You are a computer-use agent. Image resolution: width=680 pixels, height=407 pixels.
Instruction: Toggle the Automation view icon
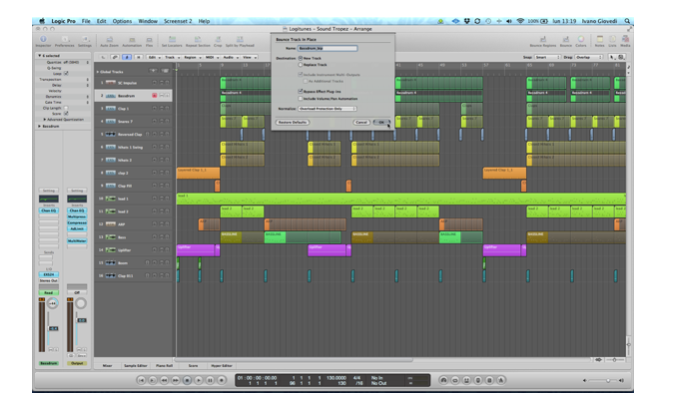tap(132, 41)
